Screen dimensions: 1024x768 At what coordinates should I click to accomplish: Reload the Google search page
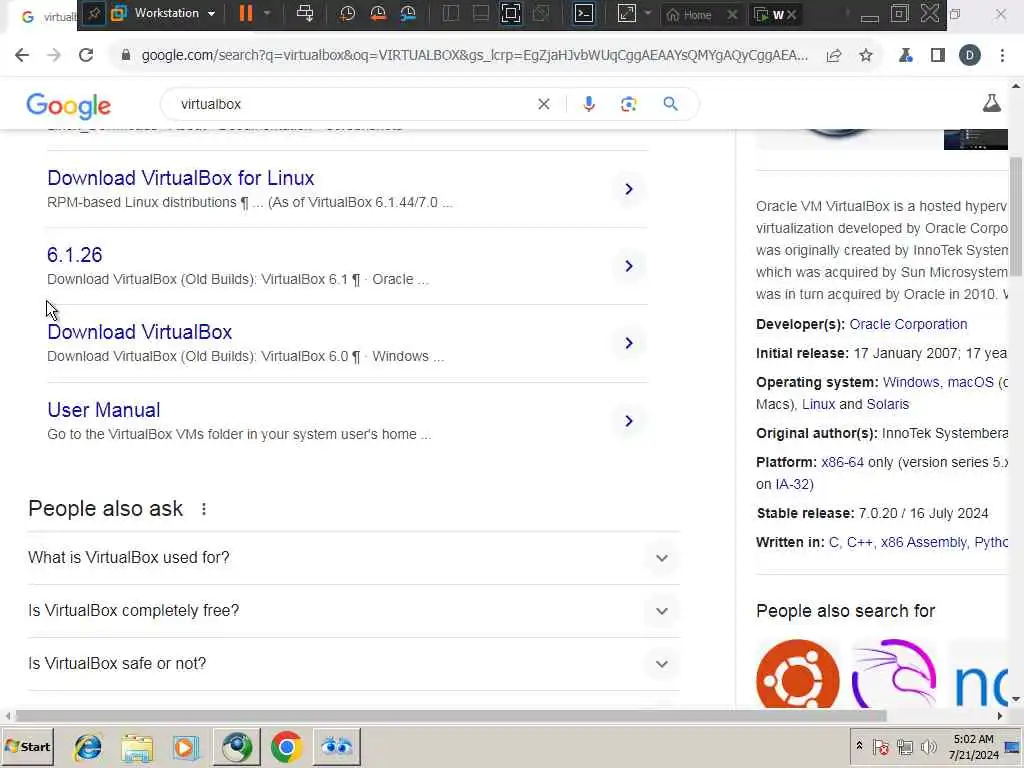[86, 56]
